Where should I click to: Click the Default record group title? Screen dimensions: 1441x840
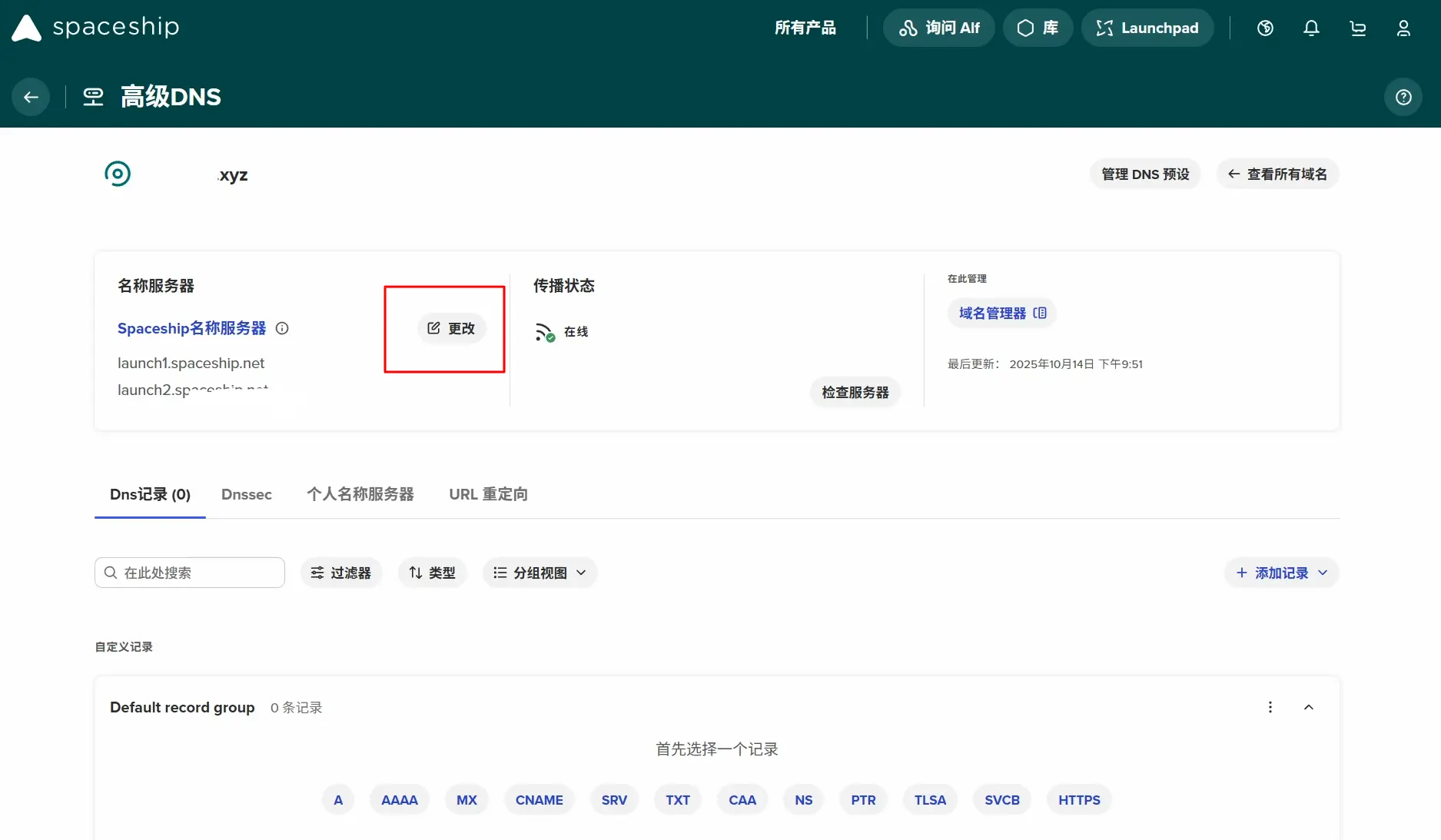pyautogui.click(x=182, y=707)
